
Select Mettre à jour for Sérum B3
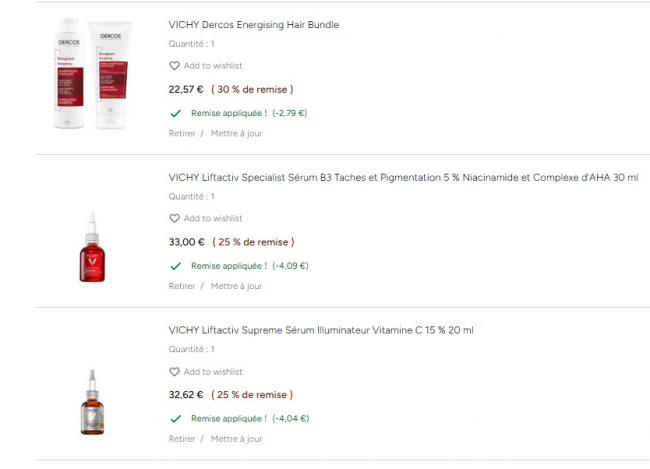click(x=236, y=286)
